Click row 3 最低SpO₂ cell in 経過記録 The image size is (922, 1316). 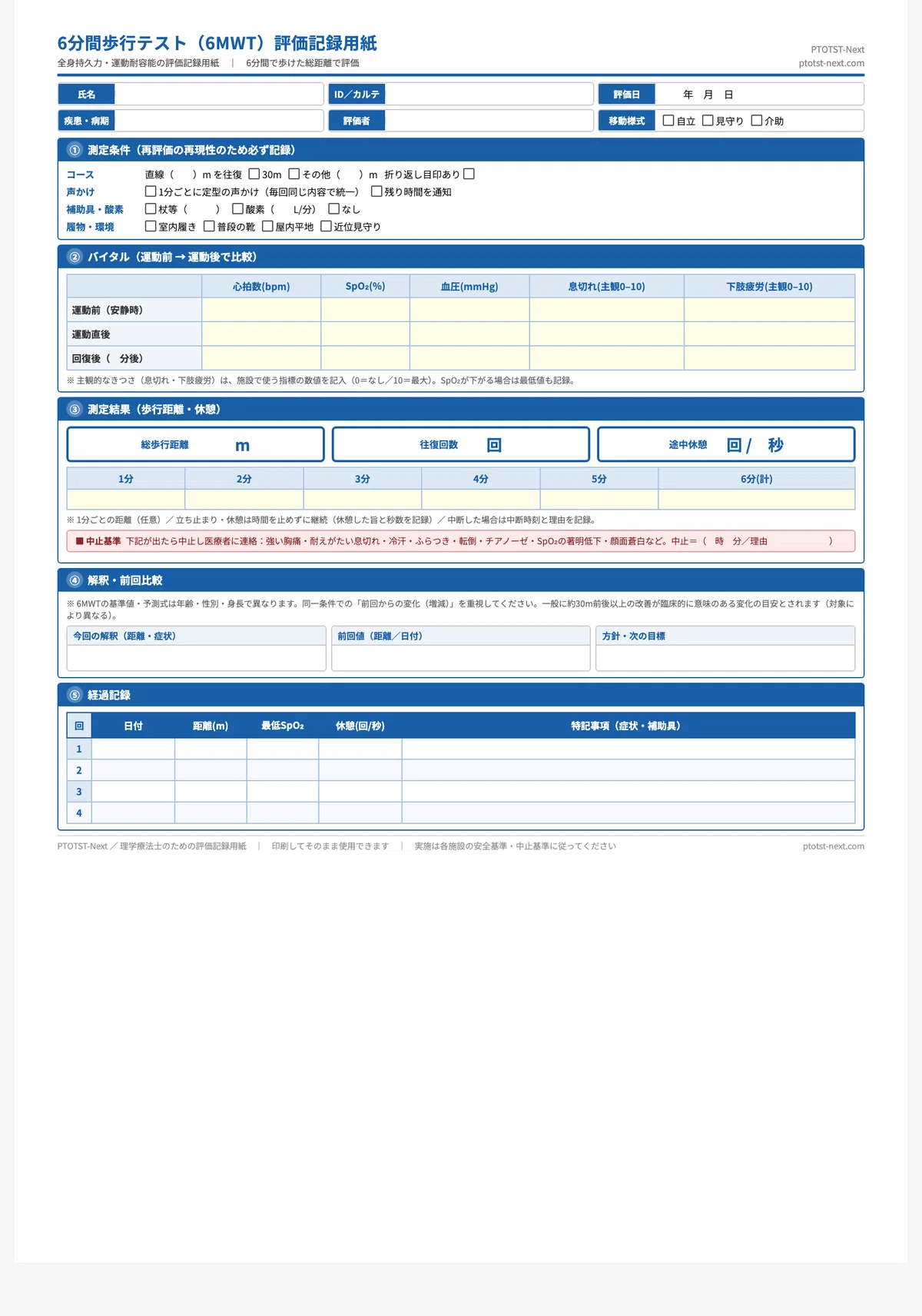pos(283,791)
